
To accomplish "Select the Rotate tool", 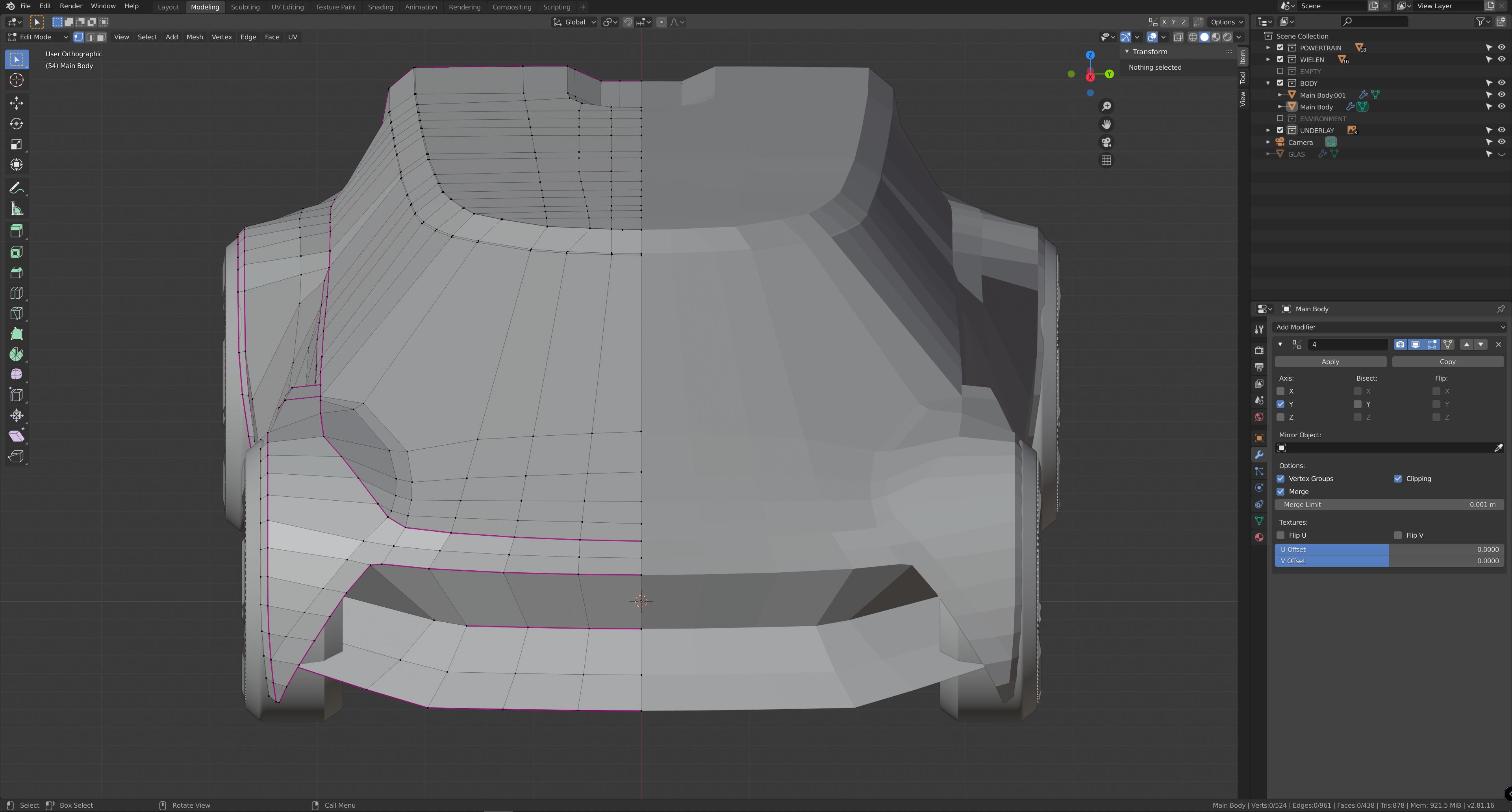I will [x=17, y=124].
